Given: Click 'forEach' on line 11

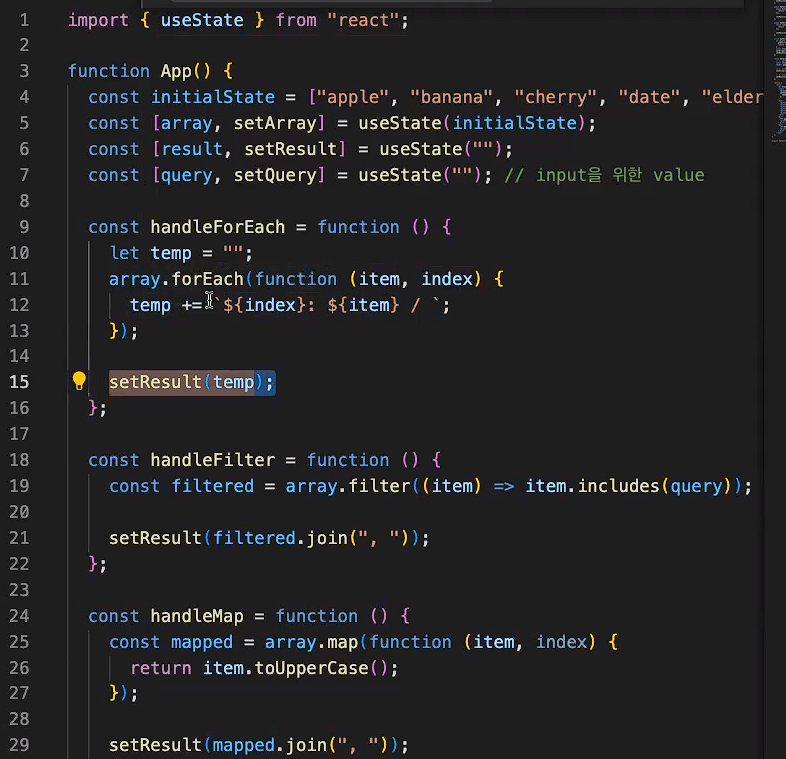Looking at the screenshot, I should click(208, 279).
